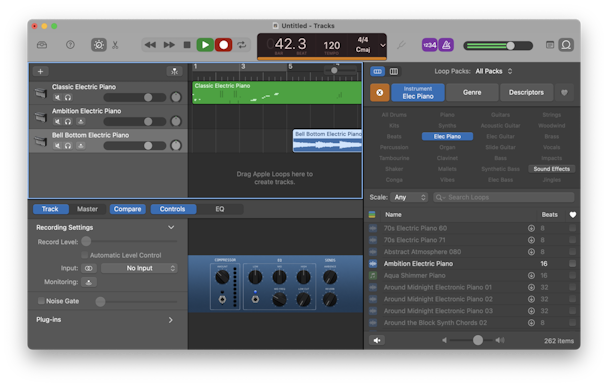Add a new track with plus button
This screenshot has width=608, height=386.
(40, 71)
